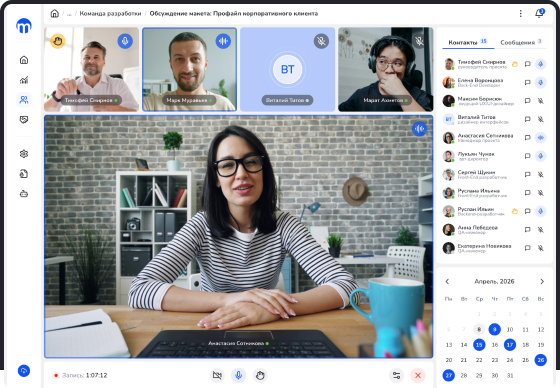
Task: Toggle mic for Елена Воронцова in contacts
Action: [541, 83]
